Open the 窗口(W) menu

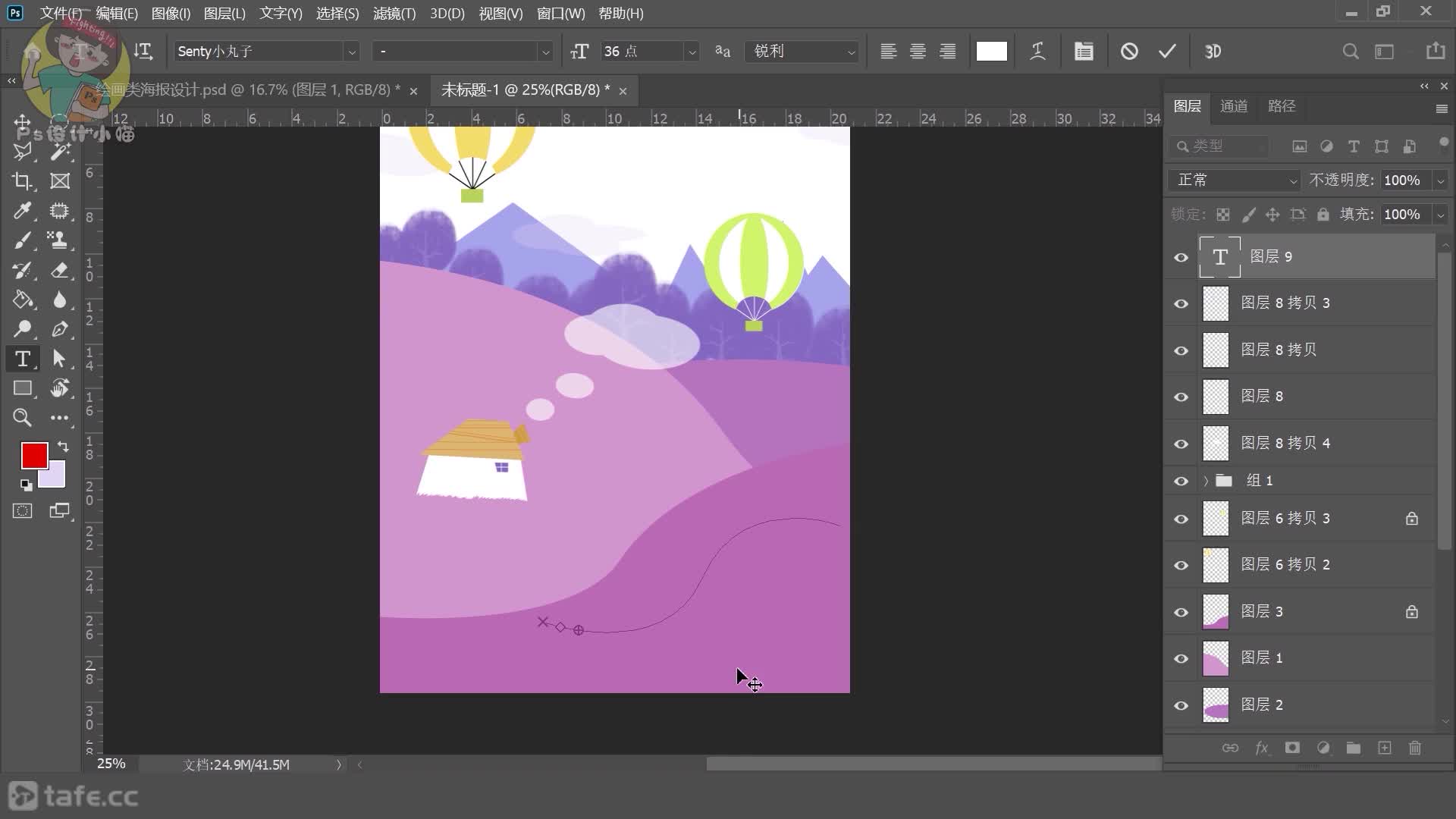[561, 14]
